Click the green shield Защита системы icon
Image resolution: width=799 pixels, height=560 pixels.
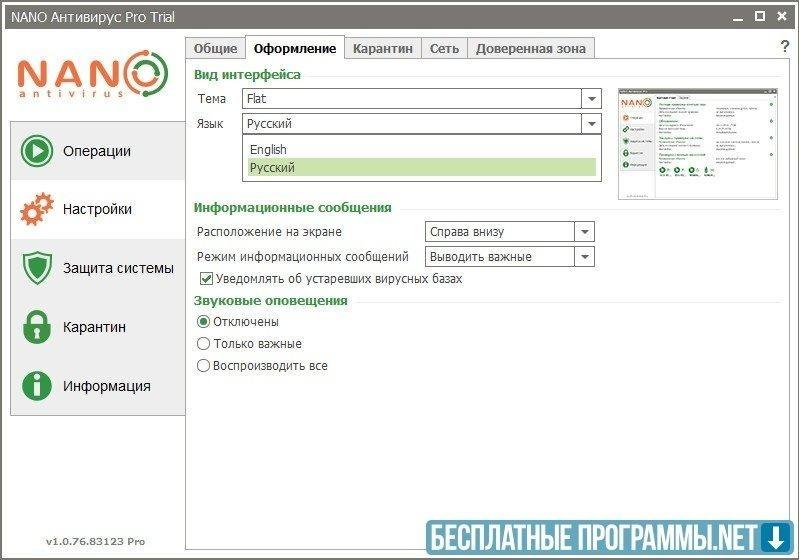37,268
